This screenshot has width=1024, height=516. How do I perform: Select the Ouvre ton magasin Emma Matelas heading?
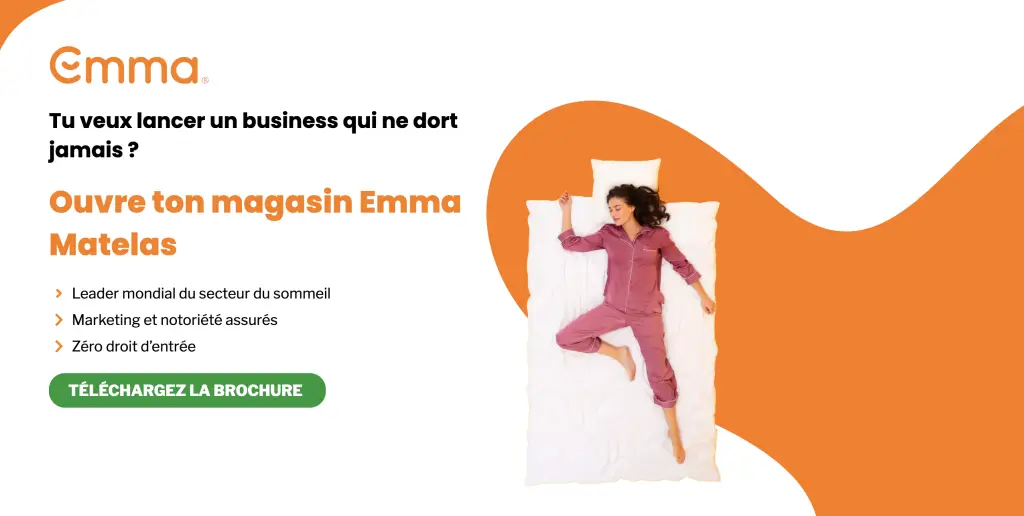pos(255,223)
